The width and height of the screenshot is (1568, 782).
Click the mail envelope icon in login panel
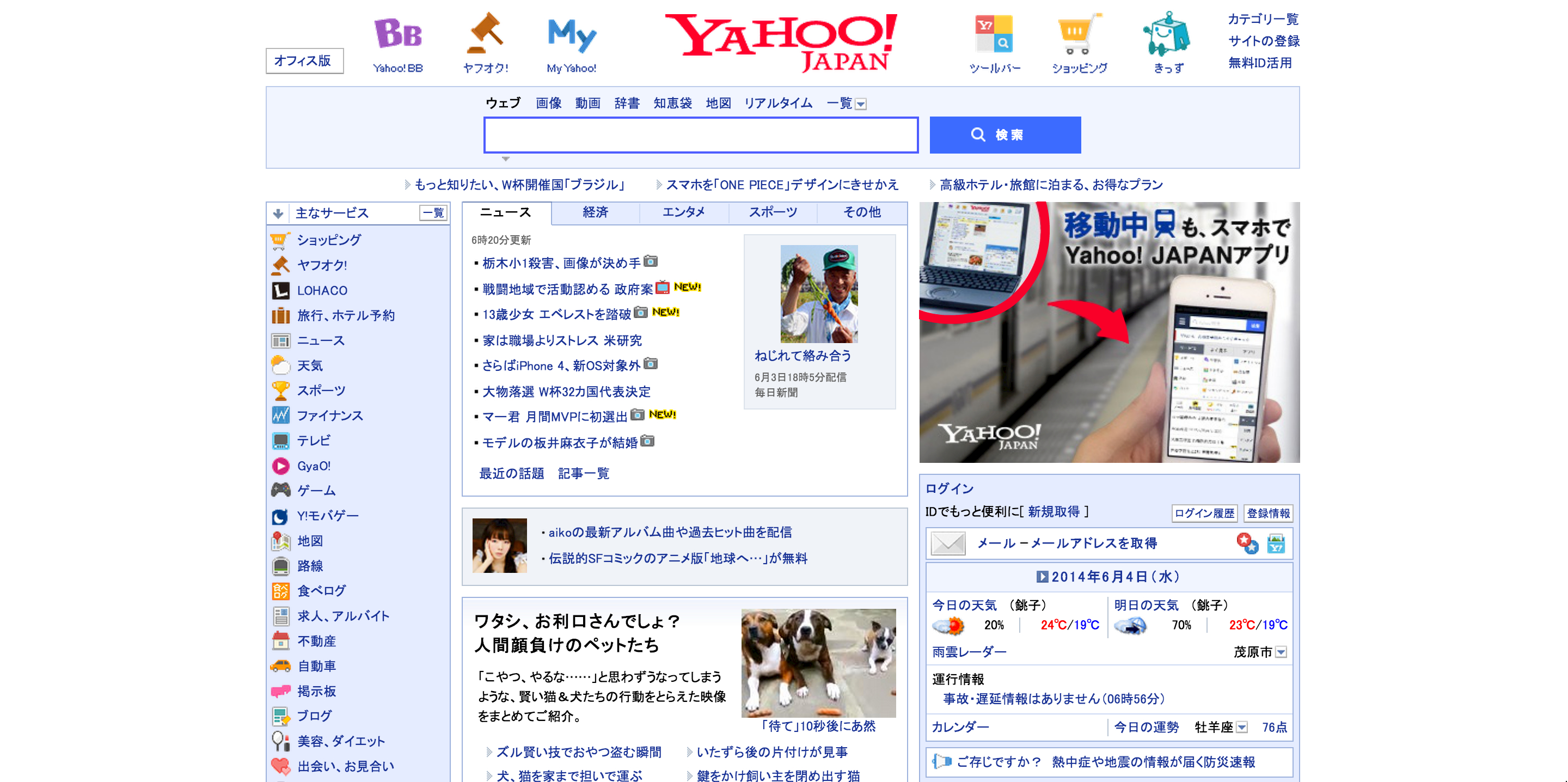(x=948, y=543)
